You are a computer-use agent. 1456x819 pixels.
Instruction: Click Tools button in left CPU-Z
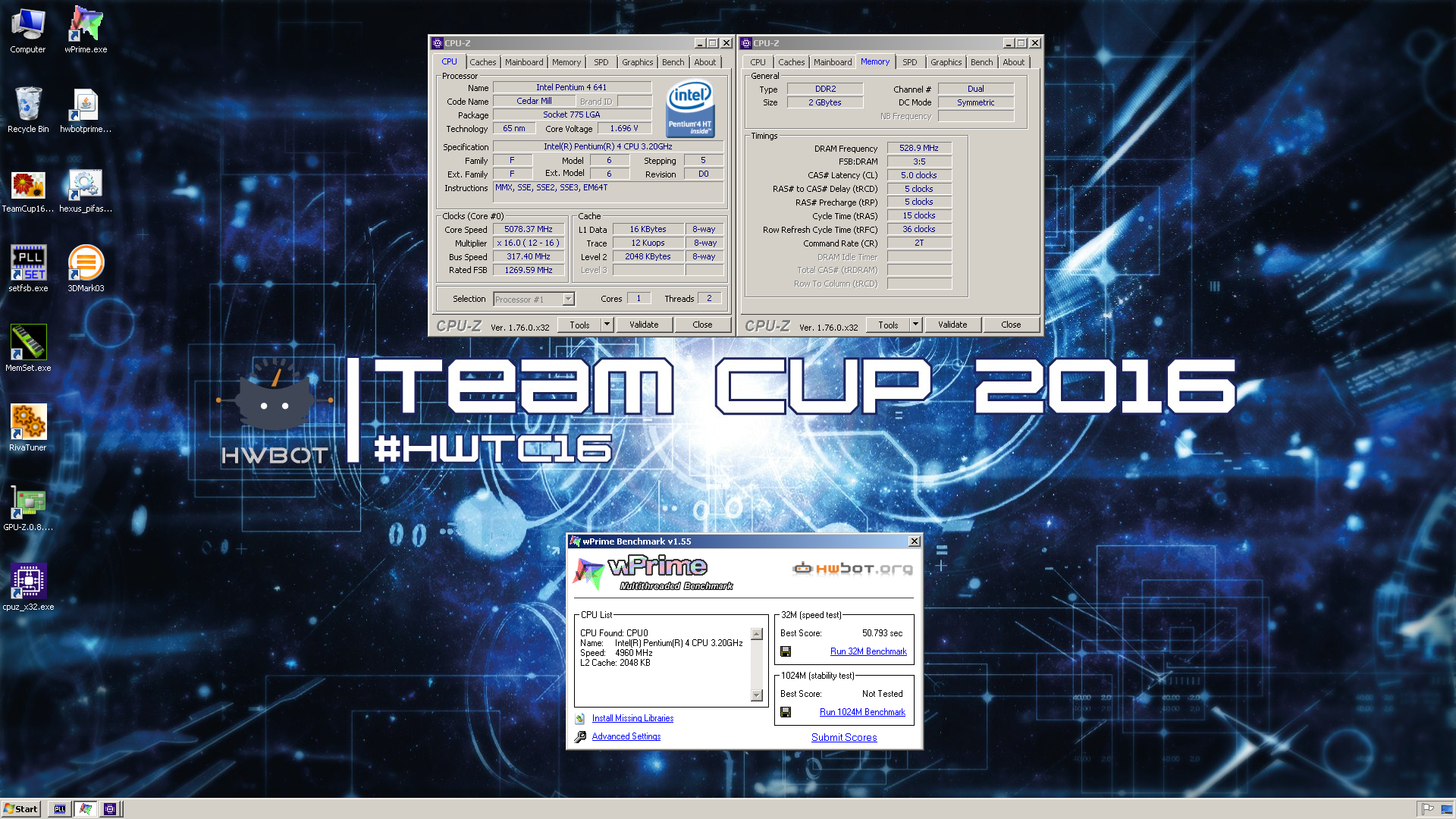click(579, 325)
